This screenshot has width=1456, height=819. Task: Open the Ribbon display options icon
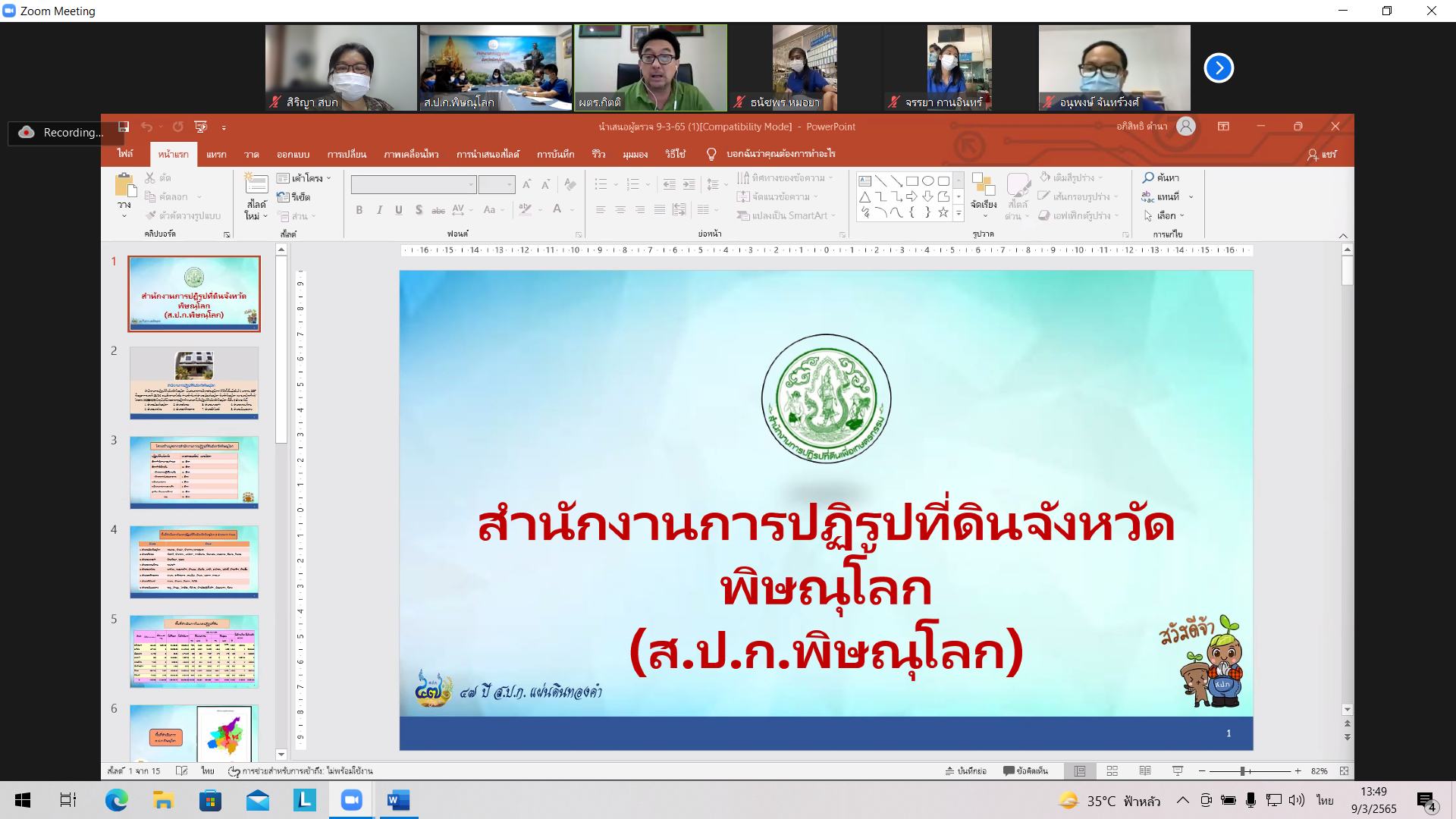pos(1223,127)
